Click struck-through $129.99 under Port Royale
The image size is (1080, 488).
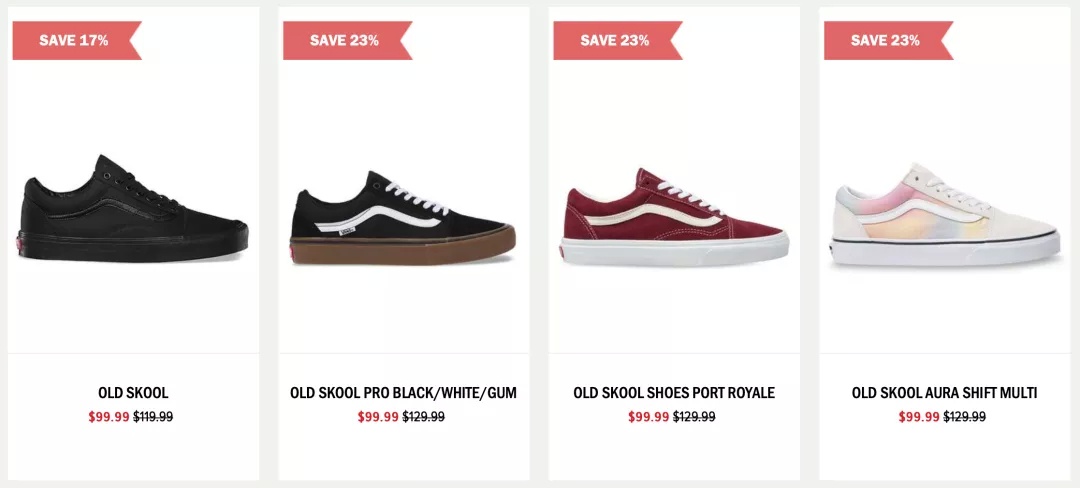click(694, 416)
